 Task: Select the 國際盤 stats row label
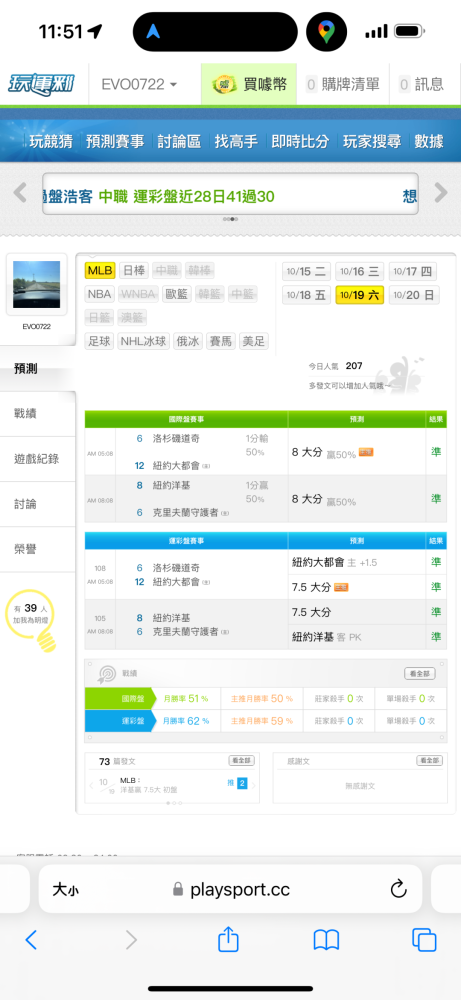click(121, 699)
